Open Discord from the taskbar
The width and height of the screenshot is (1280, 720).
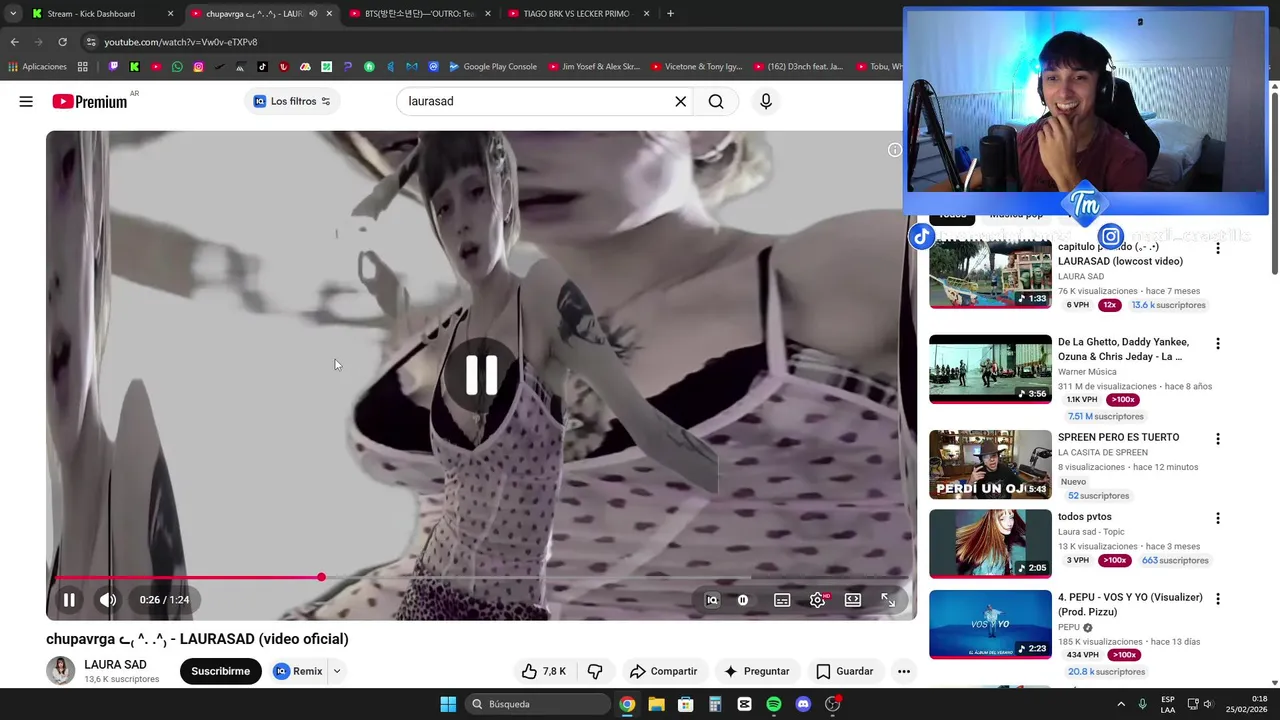tap(803, 704)
